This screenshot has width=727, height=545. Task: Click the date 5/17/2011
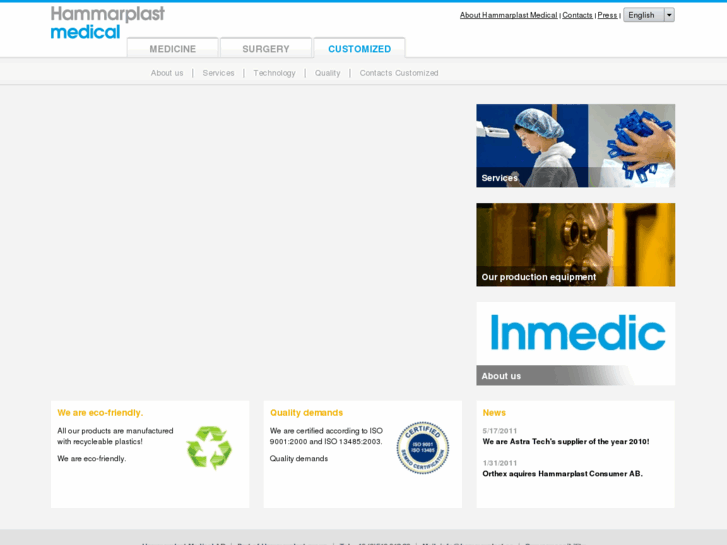pos(499,431)
